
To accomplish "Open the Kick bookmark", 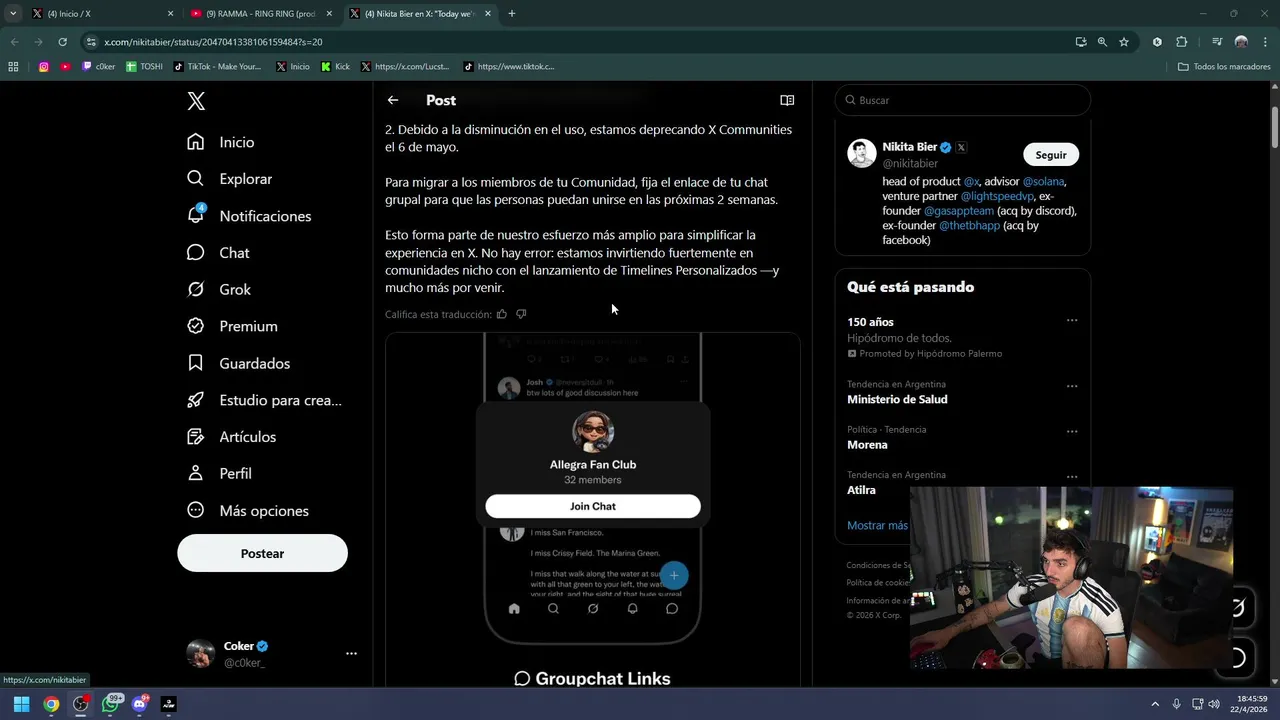I will point(336,67).
